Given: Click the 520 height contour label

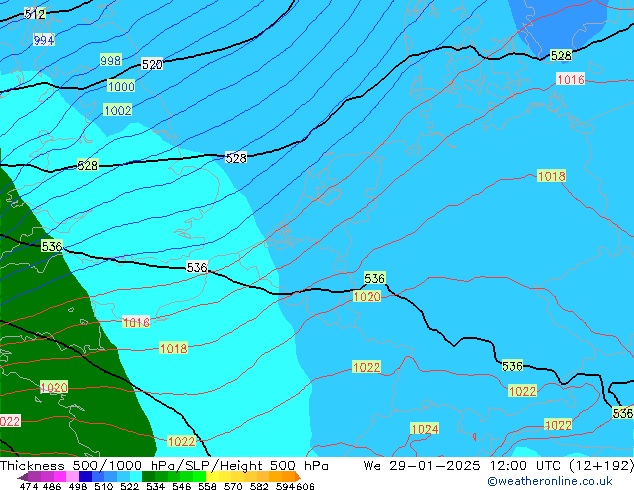Looking at the screenshot, I should point(152,64).
